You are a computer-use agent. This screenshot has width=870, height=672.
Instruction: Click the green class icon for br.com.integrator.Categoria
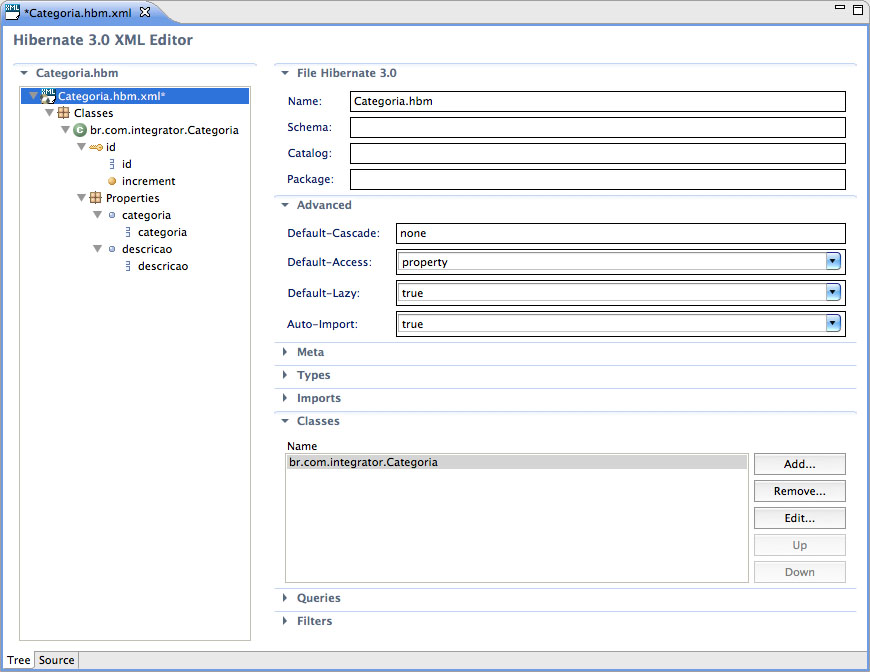click(x=80, y=130)
